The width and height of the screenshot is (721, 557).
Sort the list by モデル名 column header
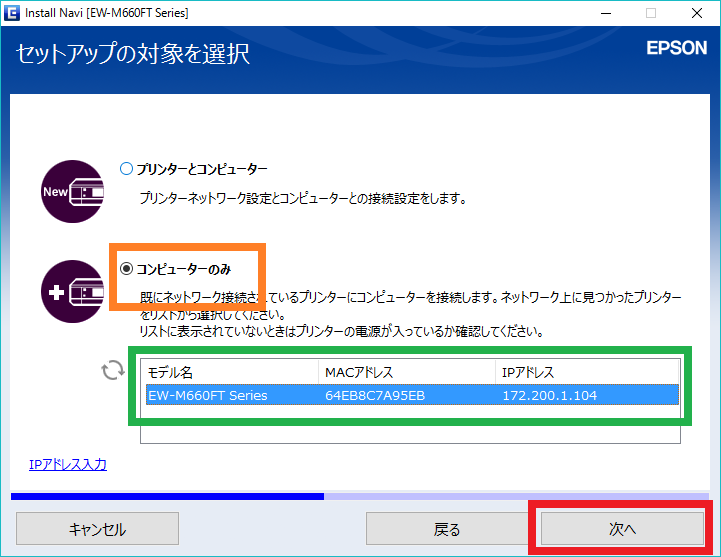click(x=230, y=373)
